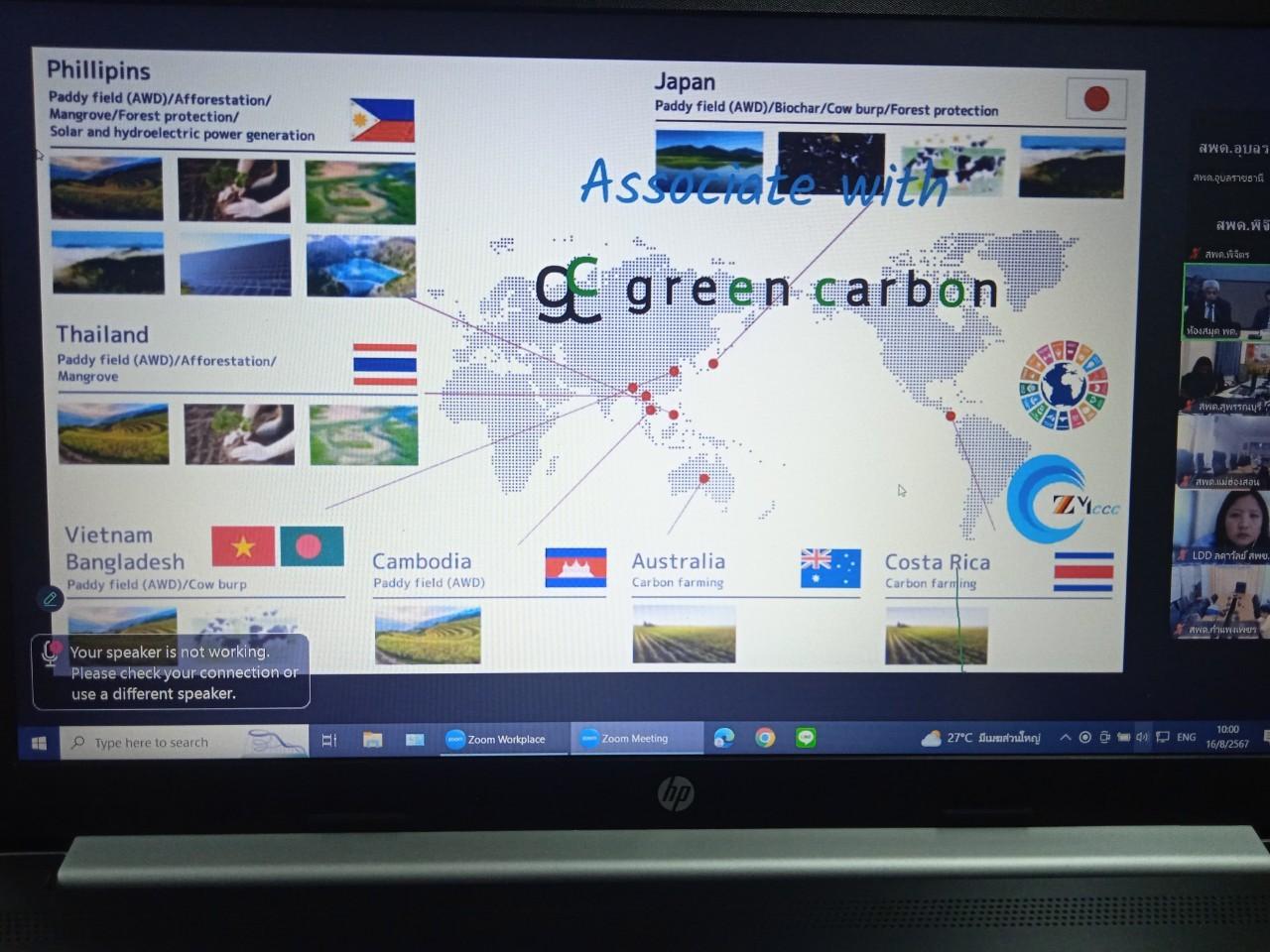Click the Philippines flag on the slide
1270x952 pixels.
tap(382, 121)
